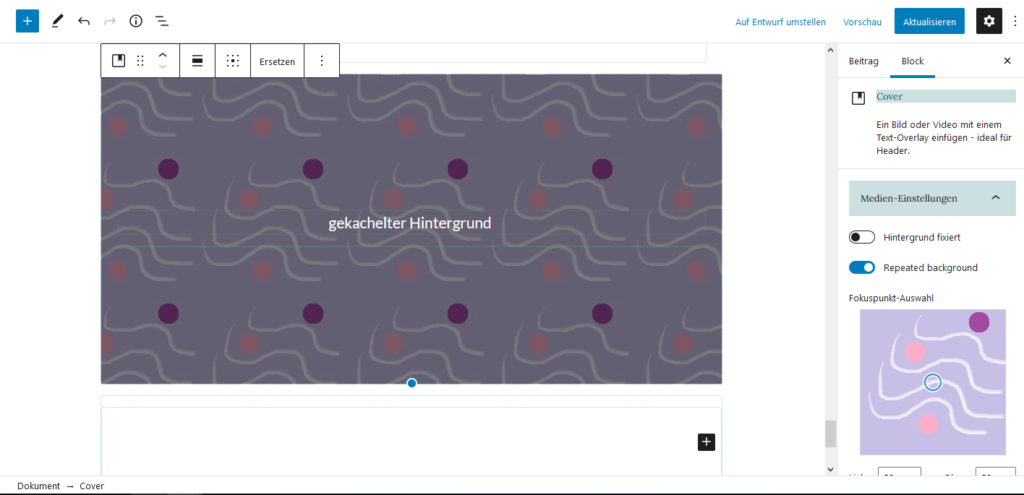Click the undo arrow icon
Screen dimensions: 1024x495
coord(84,21)
